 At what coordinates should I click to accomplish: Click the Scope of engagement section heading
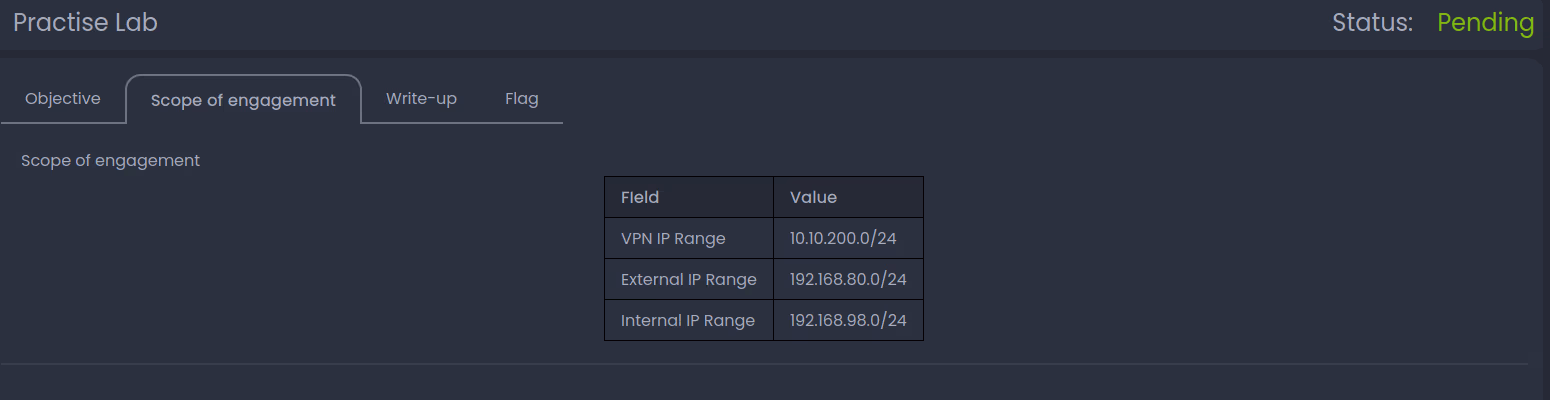point(110,161)
